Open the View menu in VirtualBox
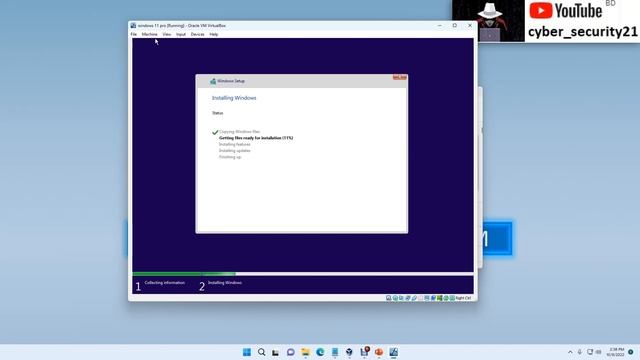Screen dimensions: 640x360 167,34
